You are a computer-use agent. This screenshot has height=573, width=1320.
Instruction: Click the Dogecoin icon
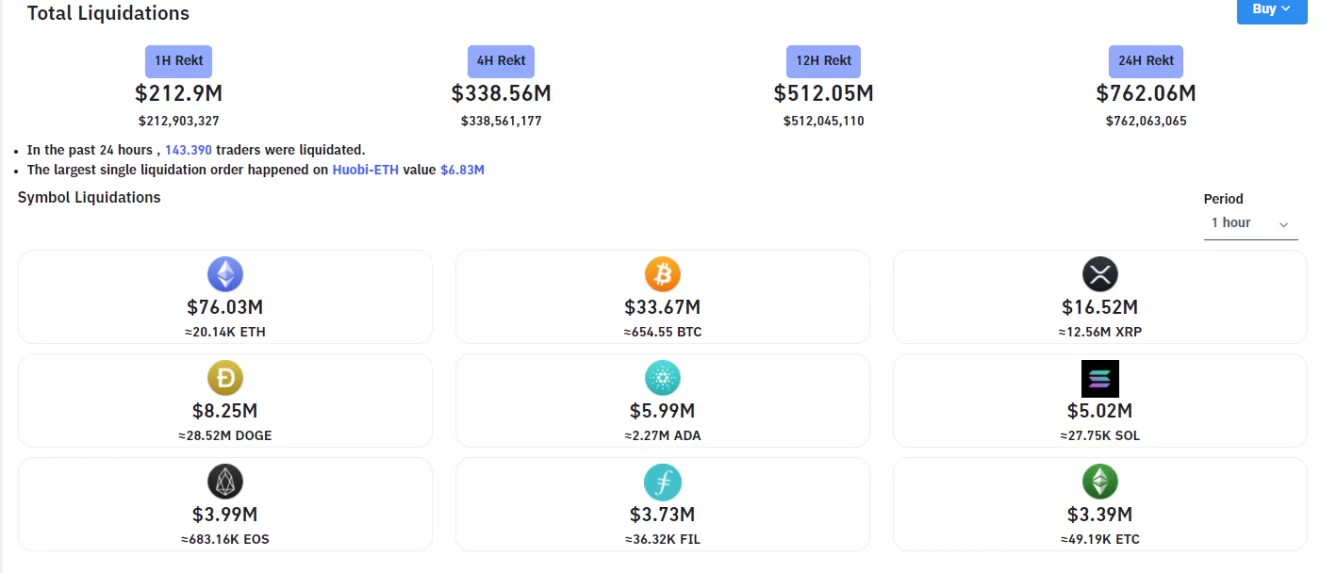(225, 378)
